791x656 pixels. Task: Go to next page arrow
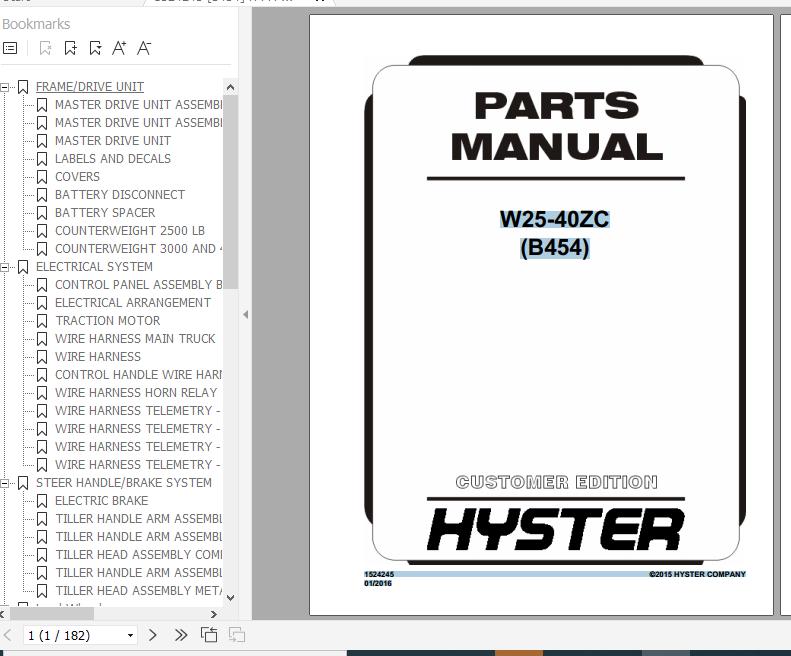point(153,635)
